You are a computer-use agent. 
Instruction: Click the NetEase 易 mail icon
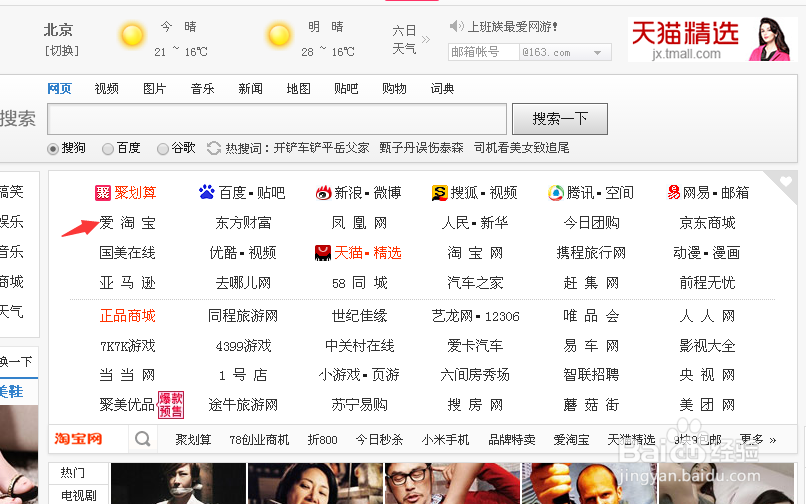coord(673,192)
